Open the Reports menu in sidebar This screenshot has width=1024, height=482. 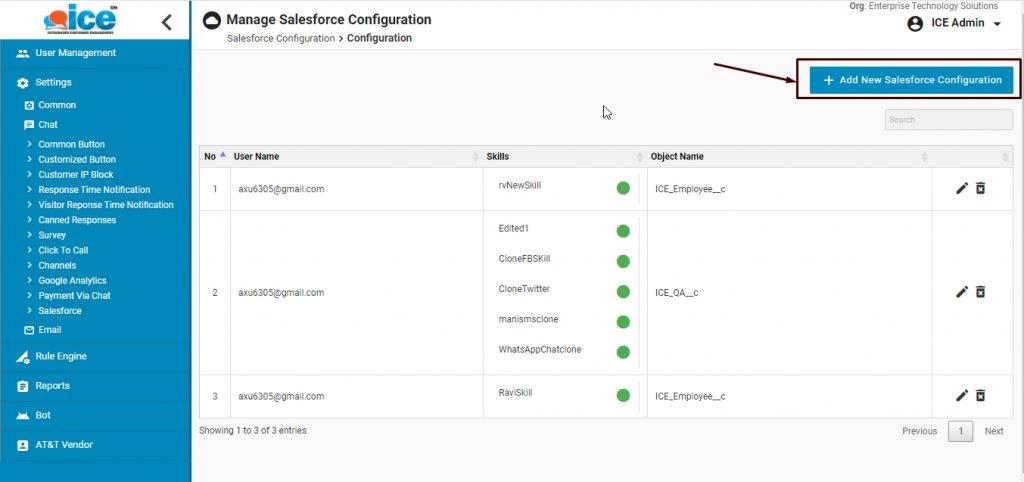pyautogui.click(x=52, y=386)
